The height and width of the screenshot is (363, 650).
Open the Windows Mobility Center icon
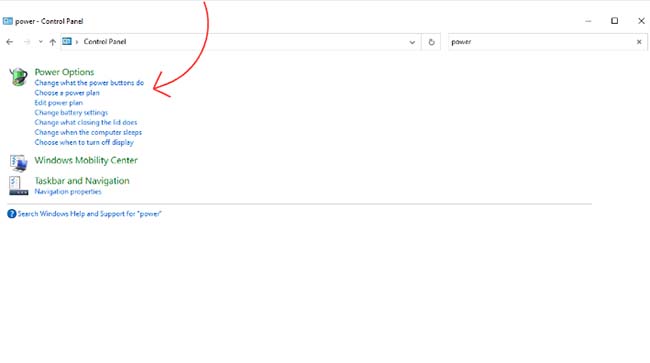(x=18, y=163)
